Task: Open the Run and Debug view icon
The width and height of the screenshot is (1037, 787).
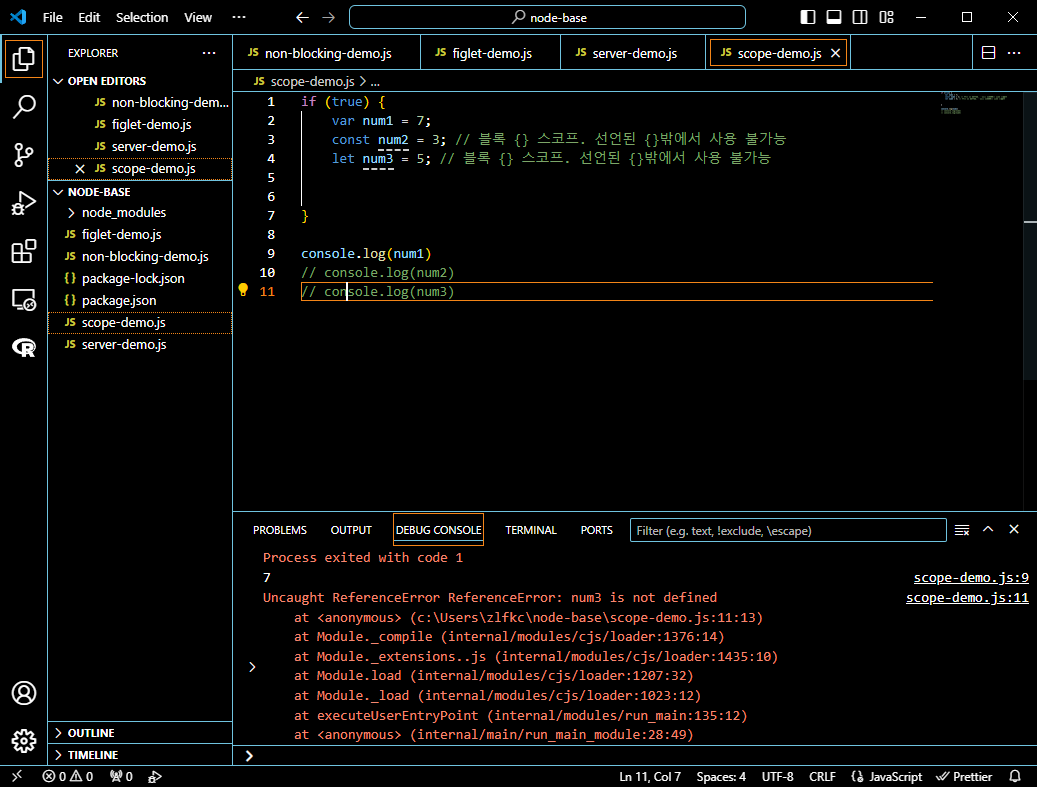Action: [24, 203]
